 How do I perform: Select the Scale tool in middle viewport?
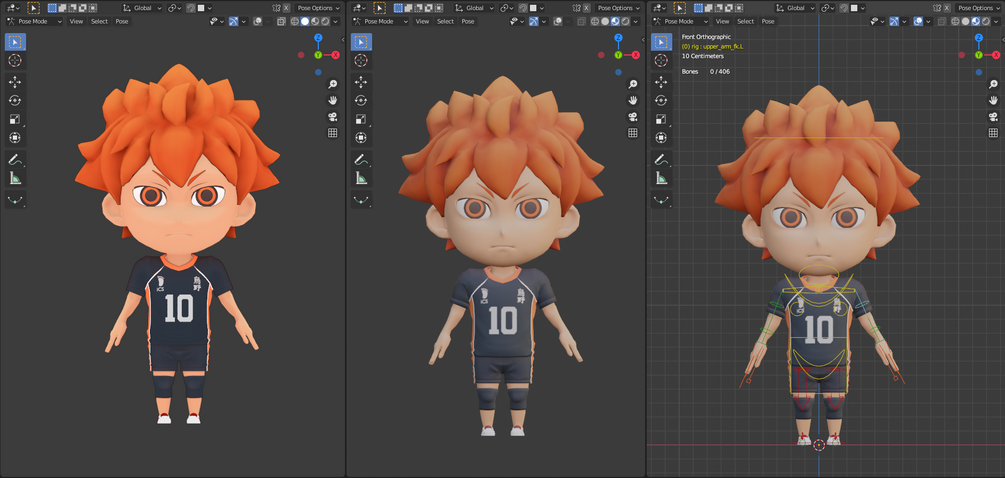pos(361,119)
